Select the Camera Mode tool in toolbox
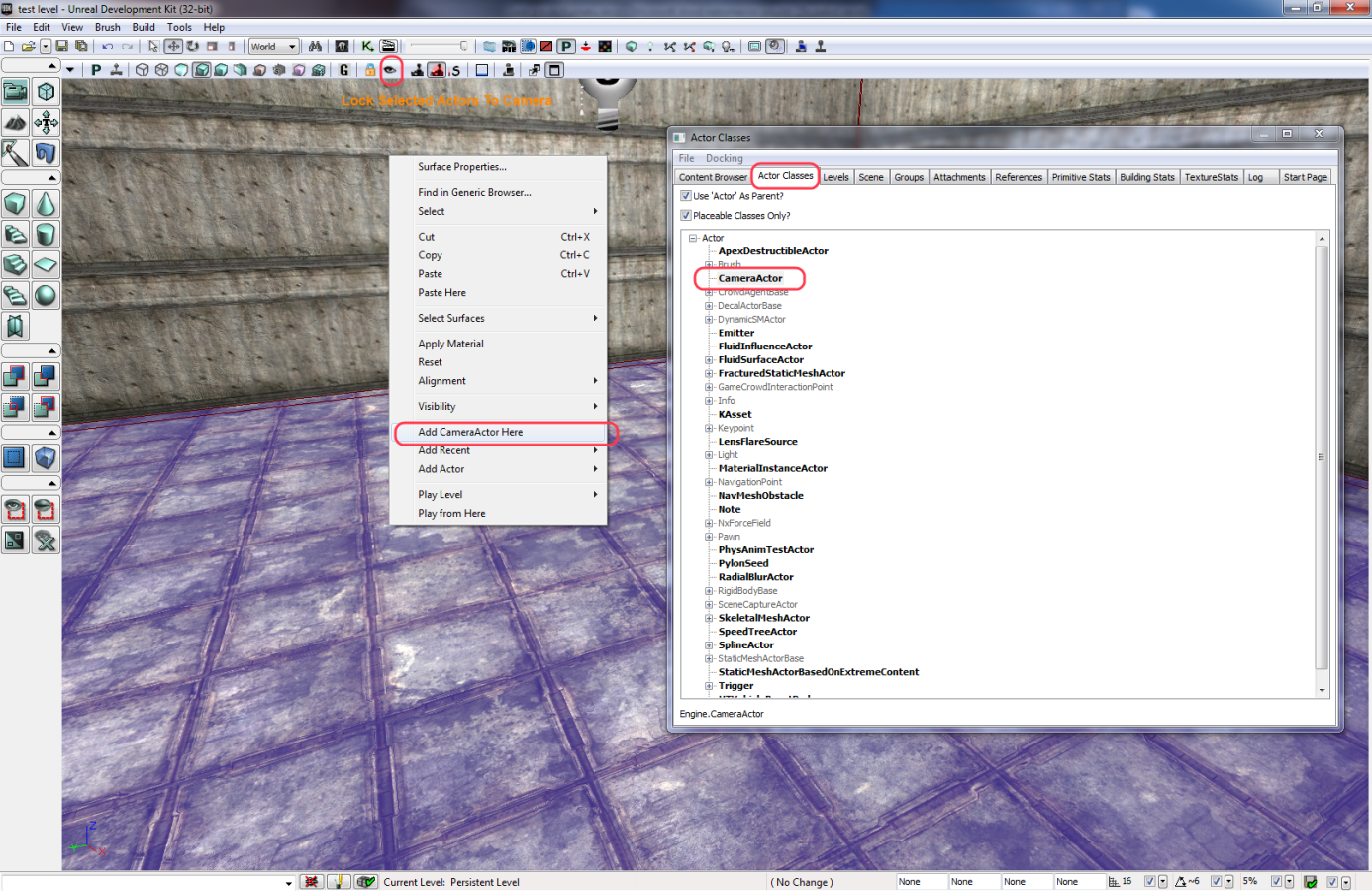Image resolution: width=1372 pixels, height=891 pixels. tap(15, 92)
